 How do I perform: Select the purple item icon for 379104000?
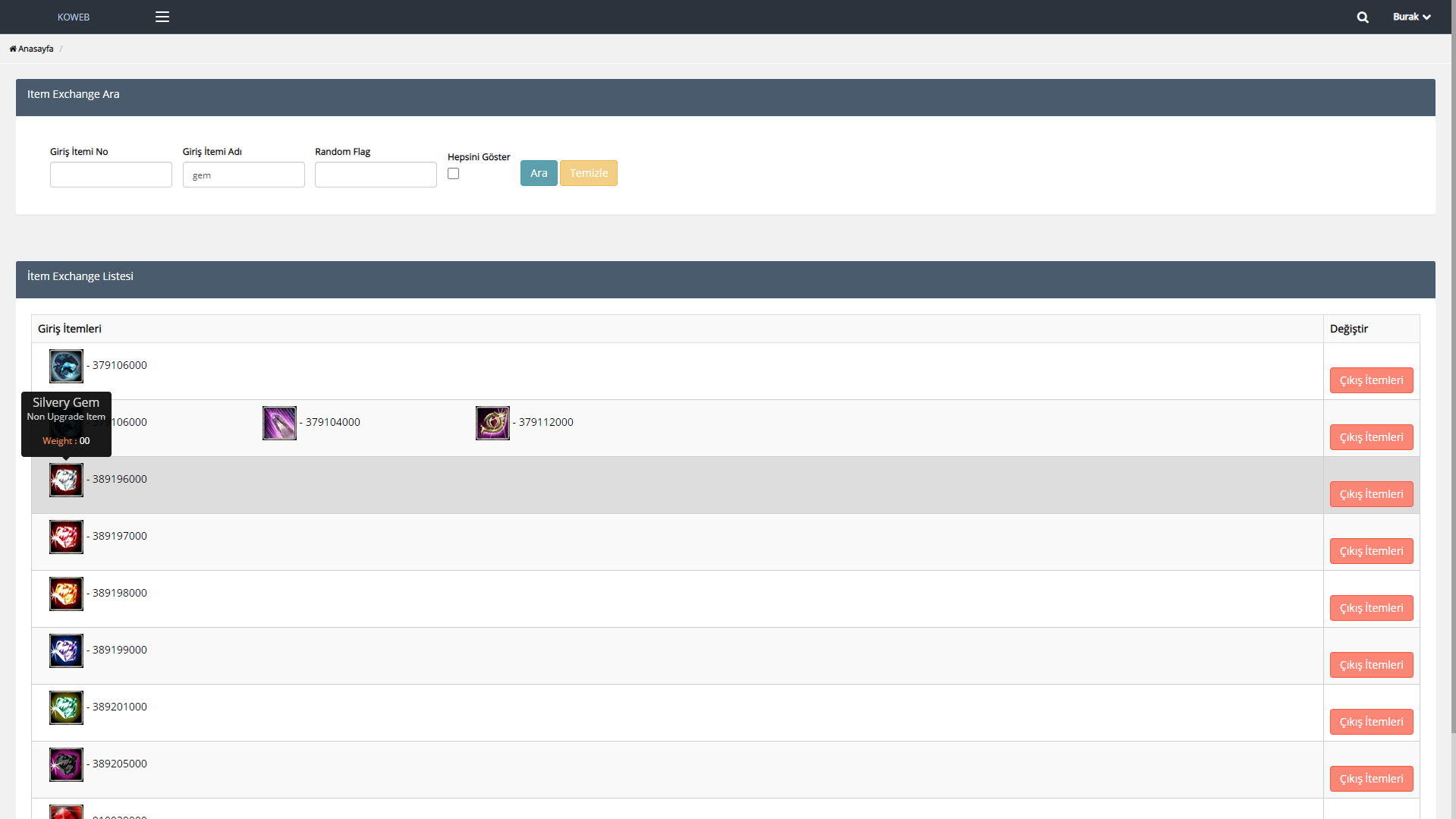279,423
